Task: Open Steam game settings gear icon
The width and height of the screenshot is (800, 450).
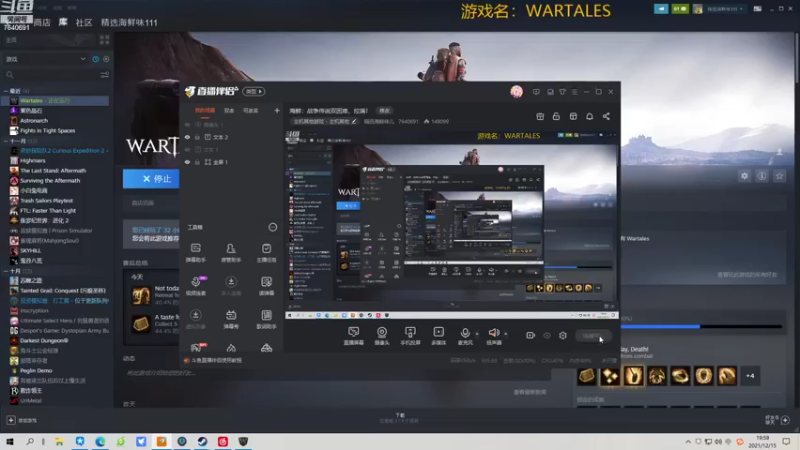Action: [x=744, y=176]
